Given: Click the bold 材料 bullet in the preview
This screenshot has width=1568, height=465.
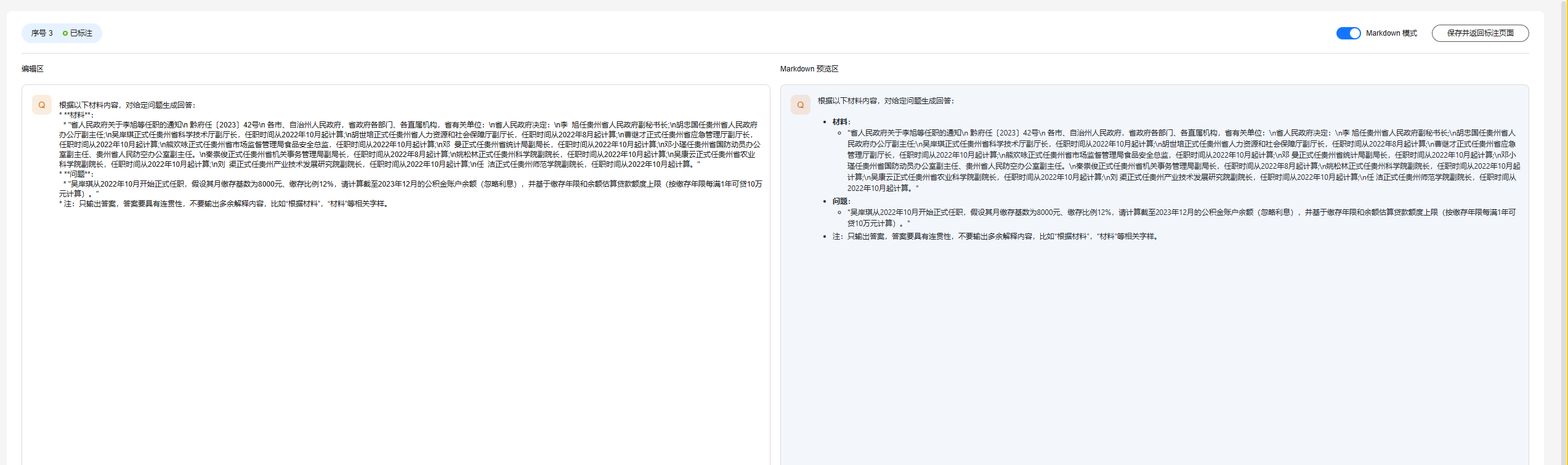Looking at the screenshot, I should point(841,122).
